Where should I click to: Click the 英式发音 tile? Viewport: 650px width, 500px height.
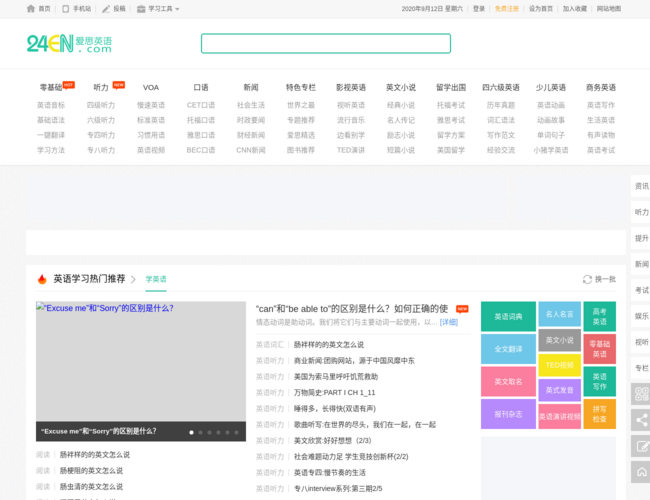[560, 390]
